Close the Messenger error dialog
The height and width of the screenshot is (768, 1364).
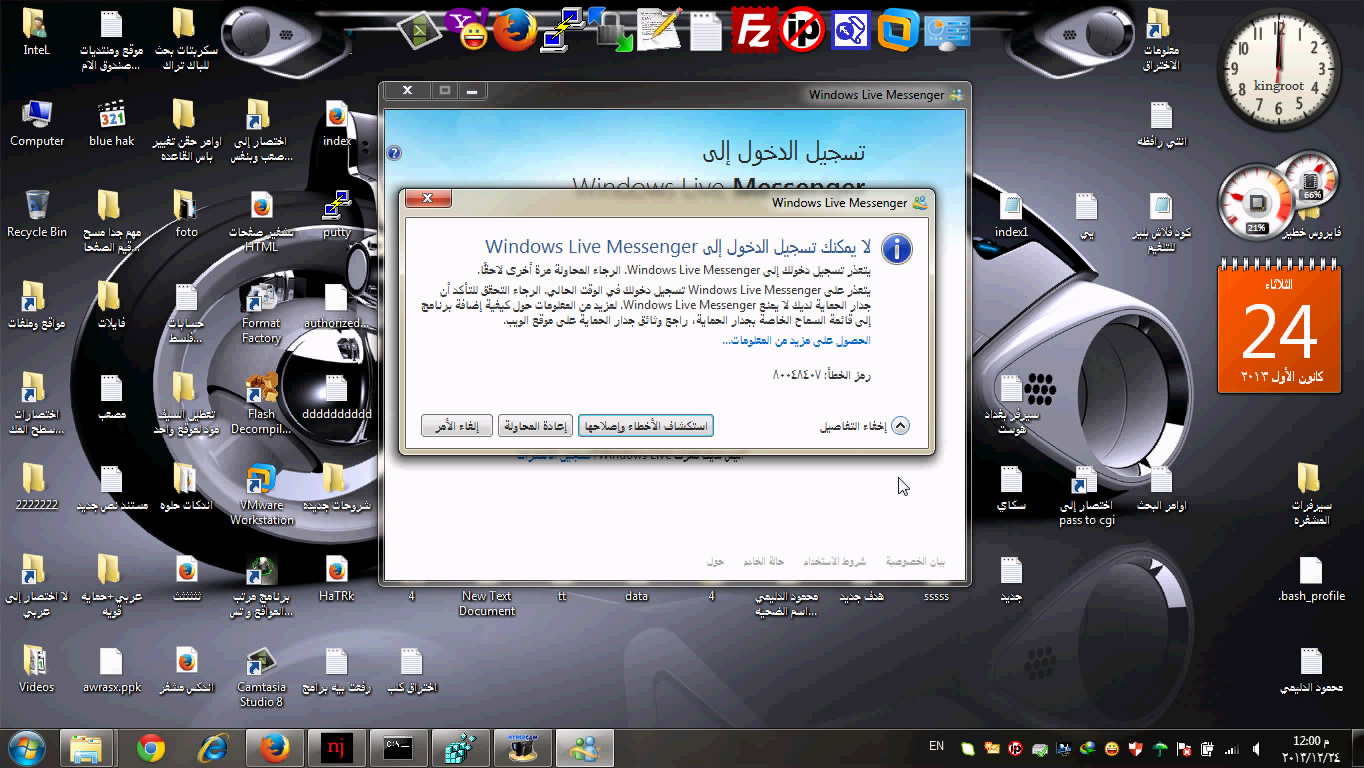tap(428, 198)
